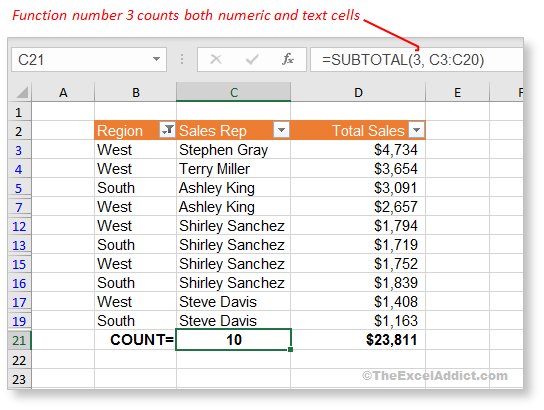Click the formula bar with SUBTOTAL formula
Image resolution: width=544 pixels, height=410 pixels.
[x=416, y=60]
